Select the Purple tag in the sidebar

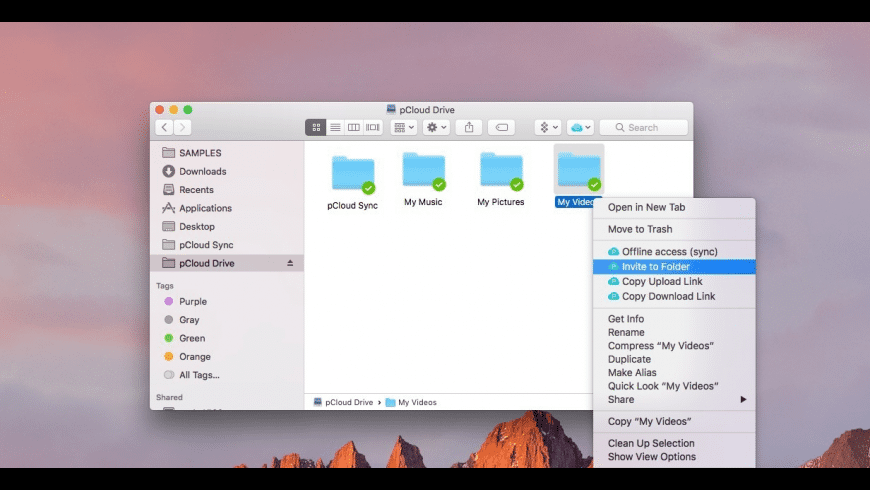click(192, 302)
